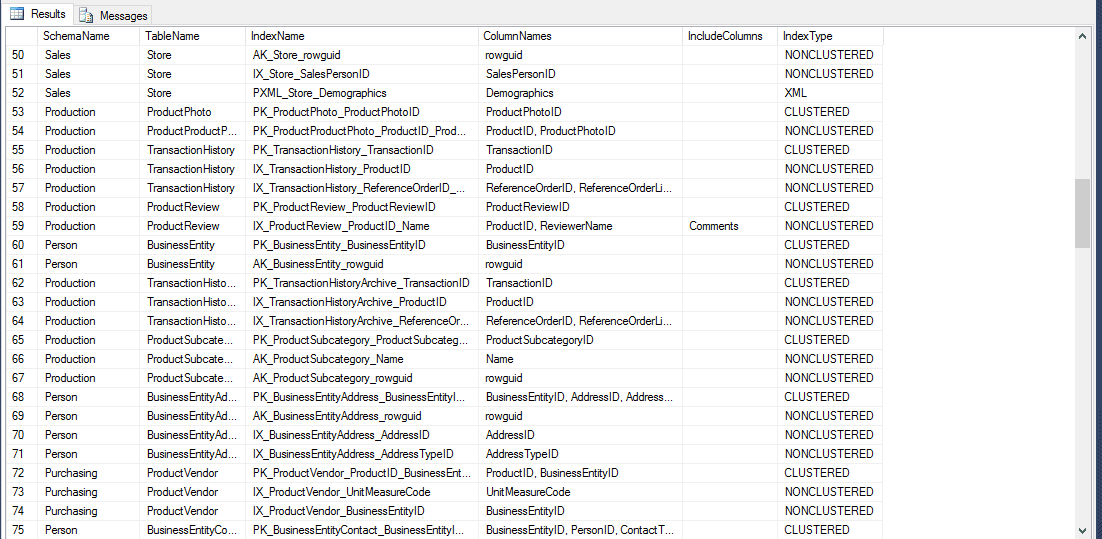The width and height of the screenshot is (1102, 539).
Task: Select row 50 via its row header
Action: pyautogui.click(x=18, y=55)
